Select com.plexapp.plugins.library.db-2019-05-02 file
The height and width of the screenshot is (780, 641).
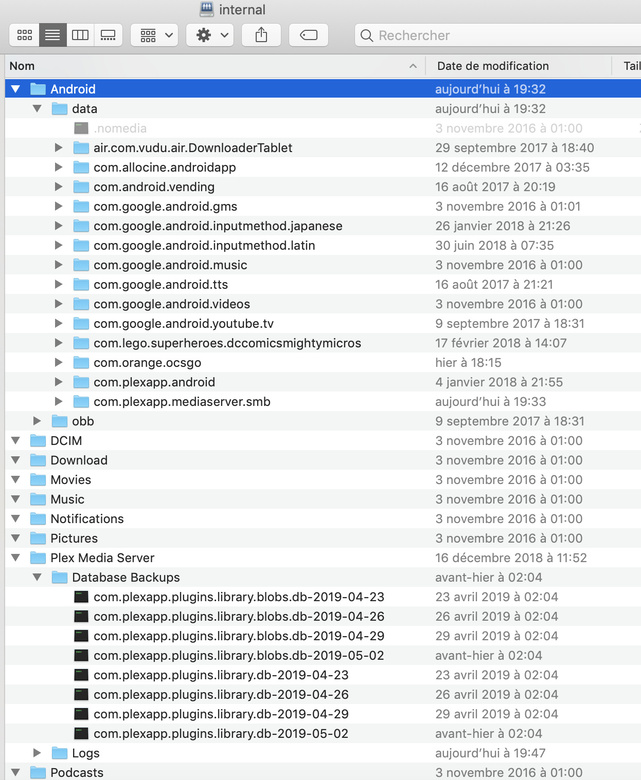pos(221,733)
